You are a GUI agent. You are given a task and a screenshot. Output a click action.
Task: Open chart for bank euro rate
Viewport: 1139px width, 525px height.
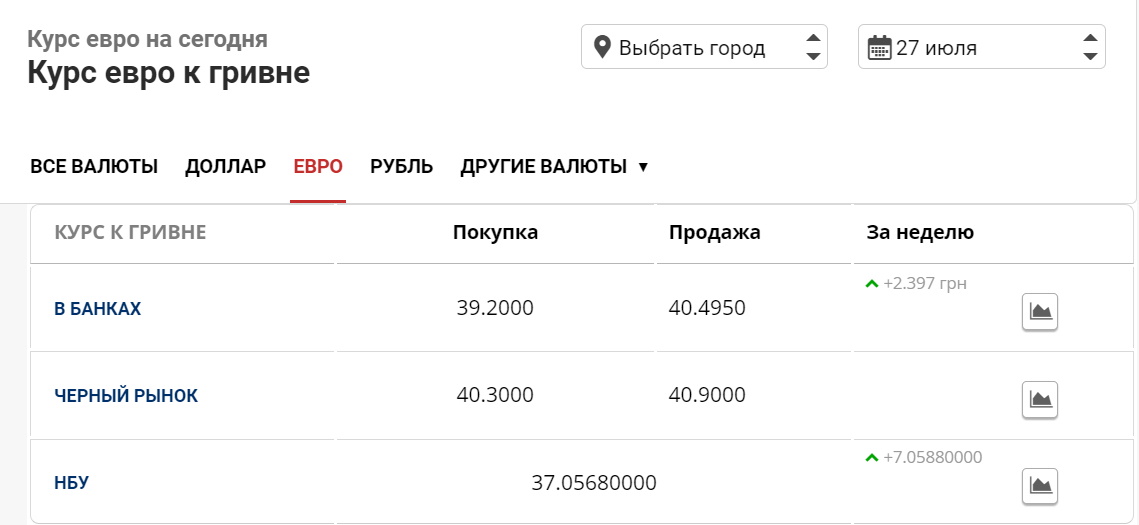pyautogui.click(x=1040, y=312)
